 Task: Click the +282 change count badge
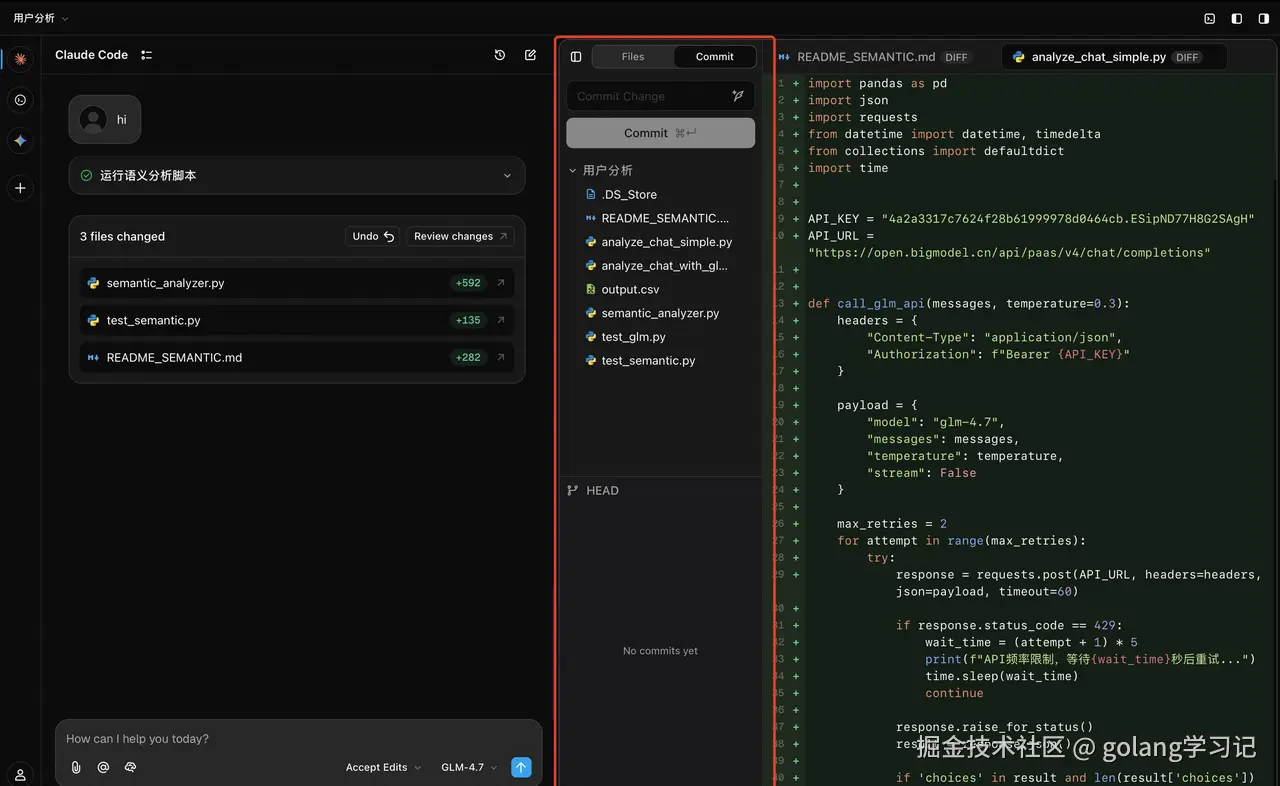468,357
